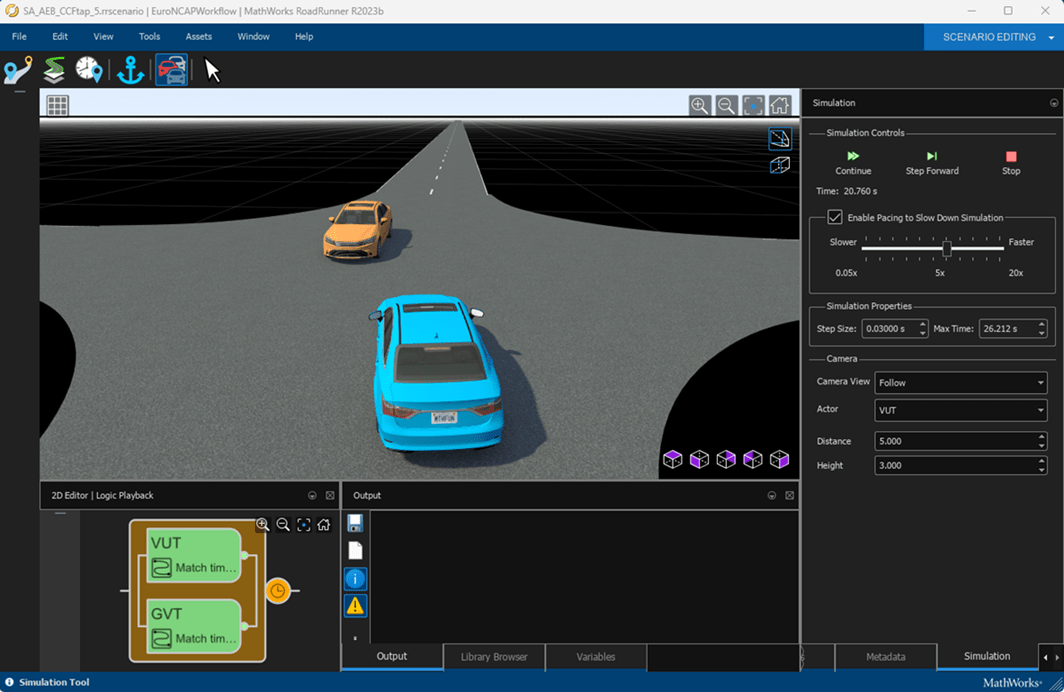Image resolution: width=1064 pixels, height=692 pixels.
Task: Open the Camera View dropdown
Action: [960, 383]
